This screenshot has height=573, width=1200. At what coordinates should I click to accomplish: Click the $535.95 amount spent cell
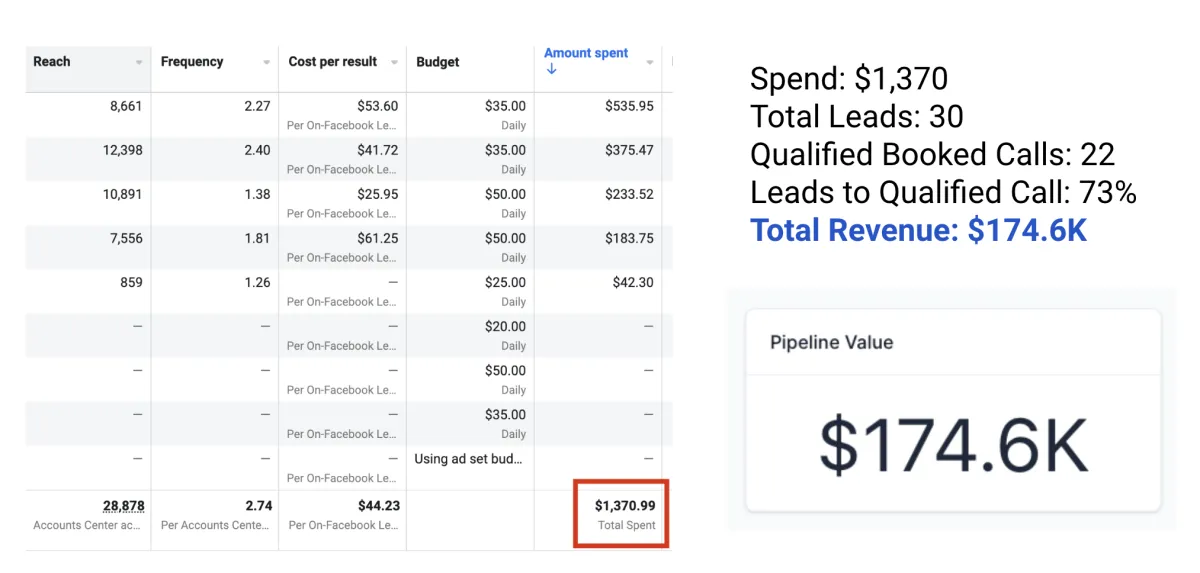click(629, 106)
